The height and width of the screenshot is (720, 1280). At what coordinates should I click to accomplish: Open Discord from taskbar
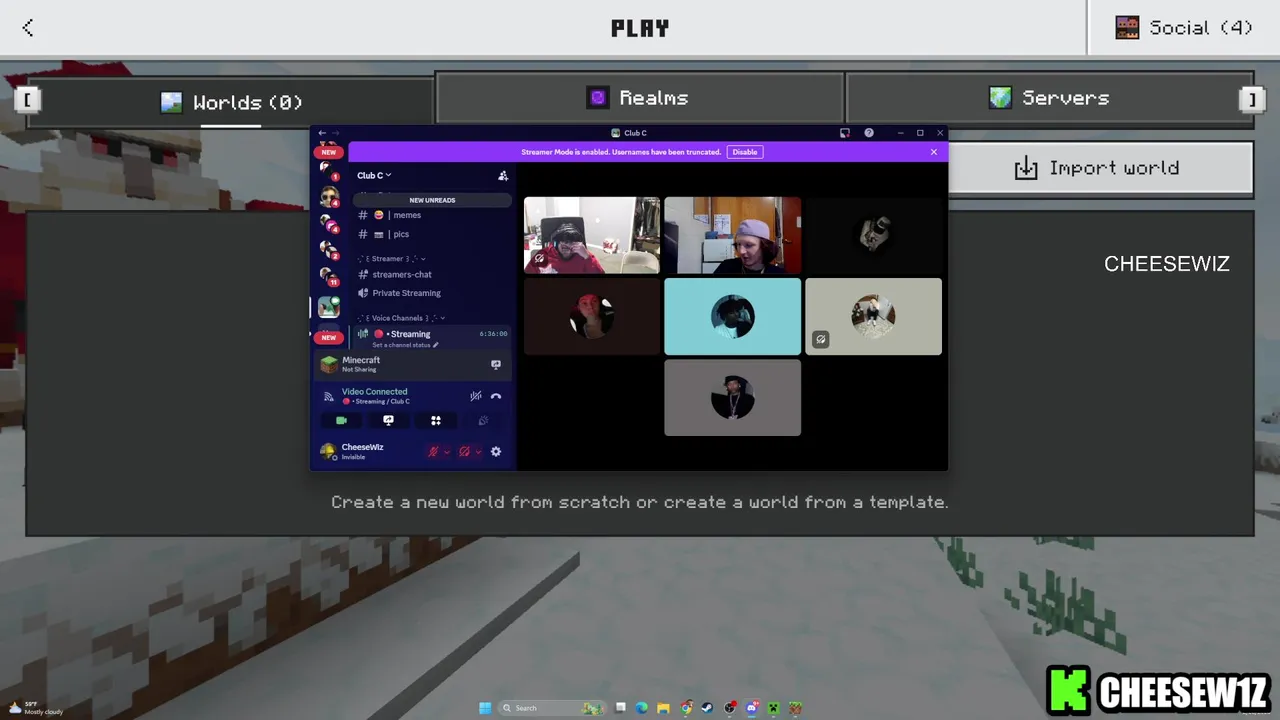(752, 708)
